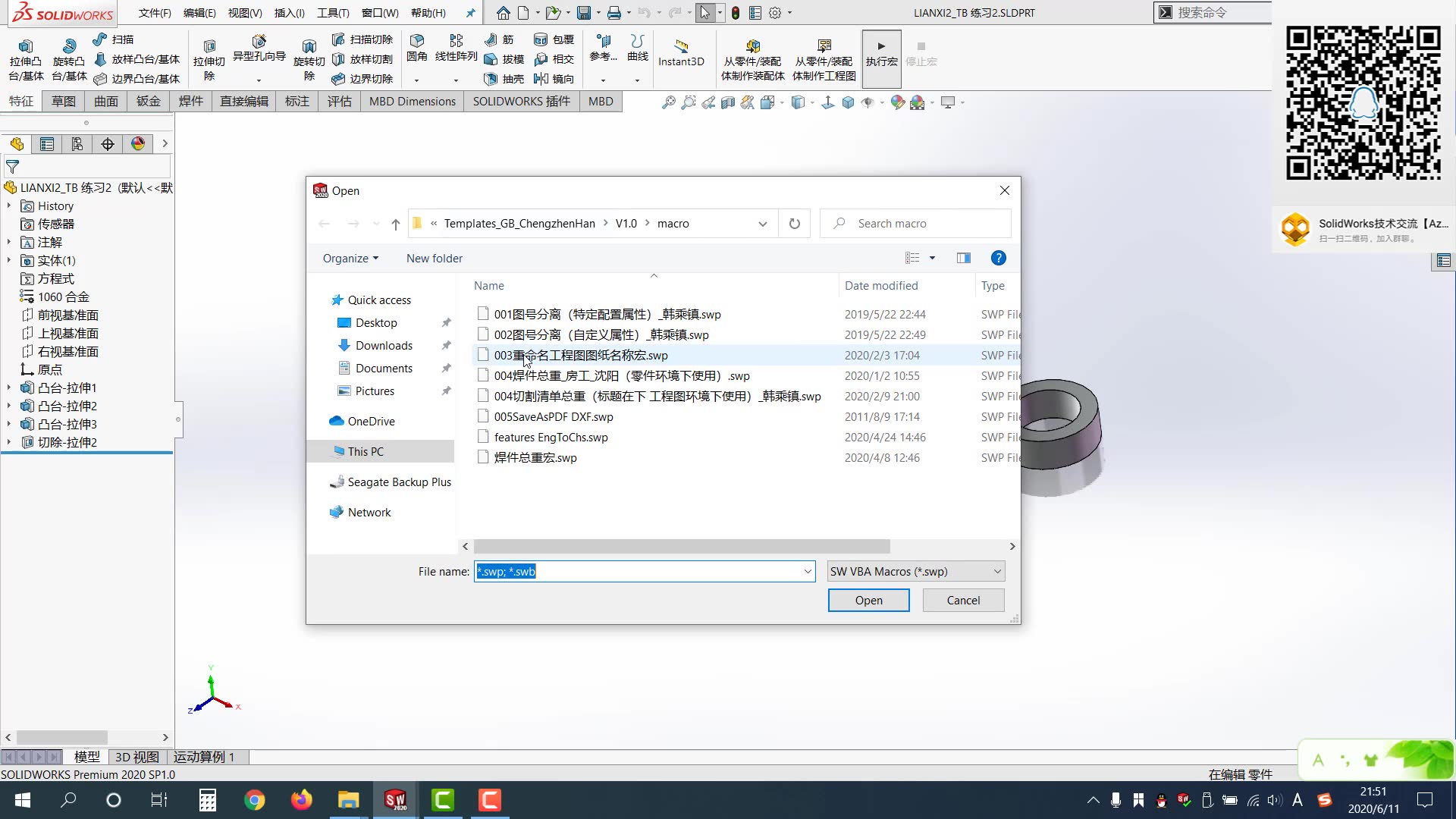This screenshot has width=1456, height=819.
Task: Toggle the preview pane in Open dialog
Action: [x=964, y=258]
